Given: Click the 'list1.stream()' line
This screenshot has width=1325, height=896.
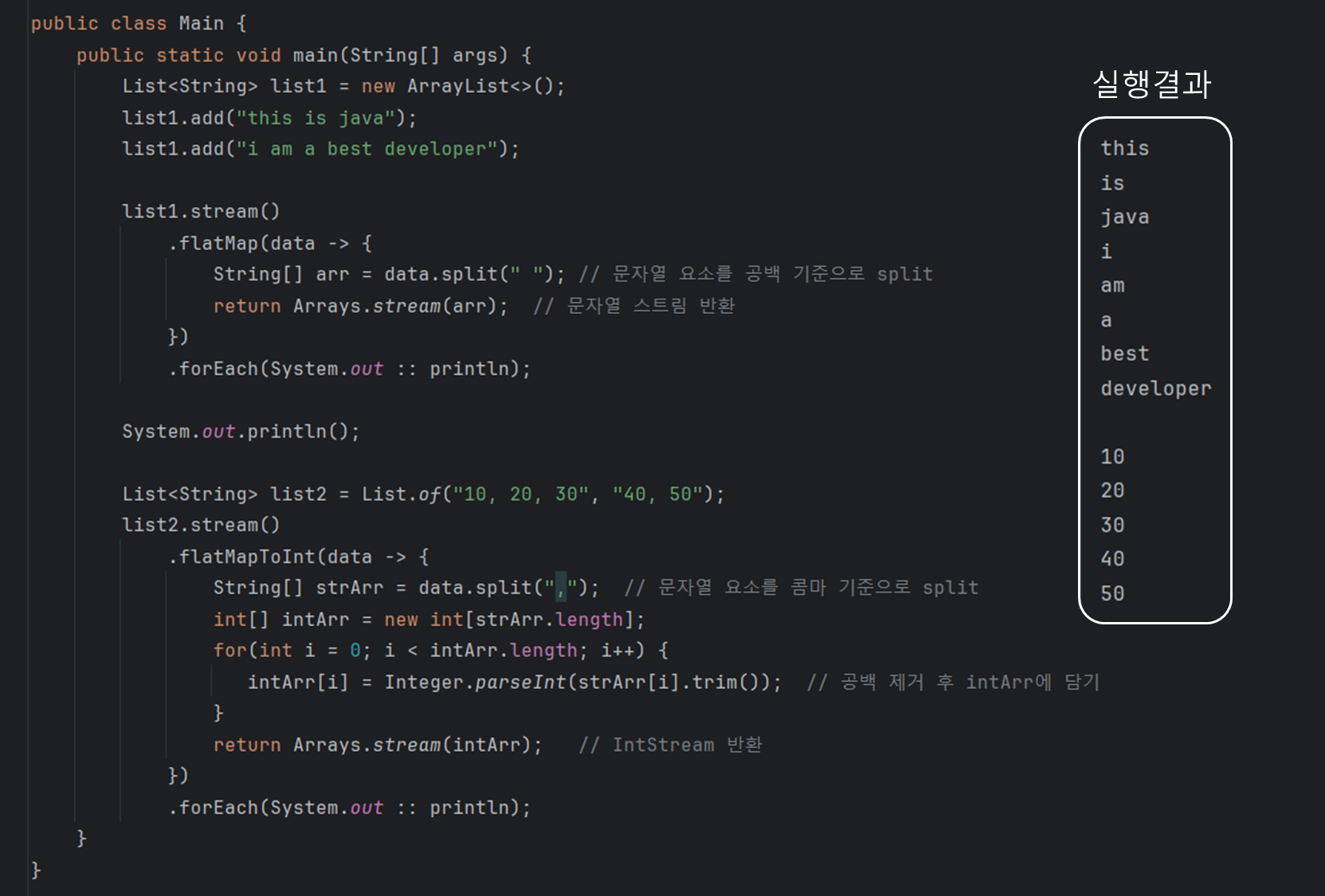Looking at the screenshot, I should [x=201, y=211].
